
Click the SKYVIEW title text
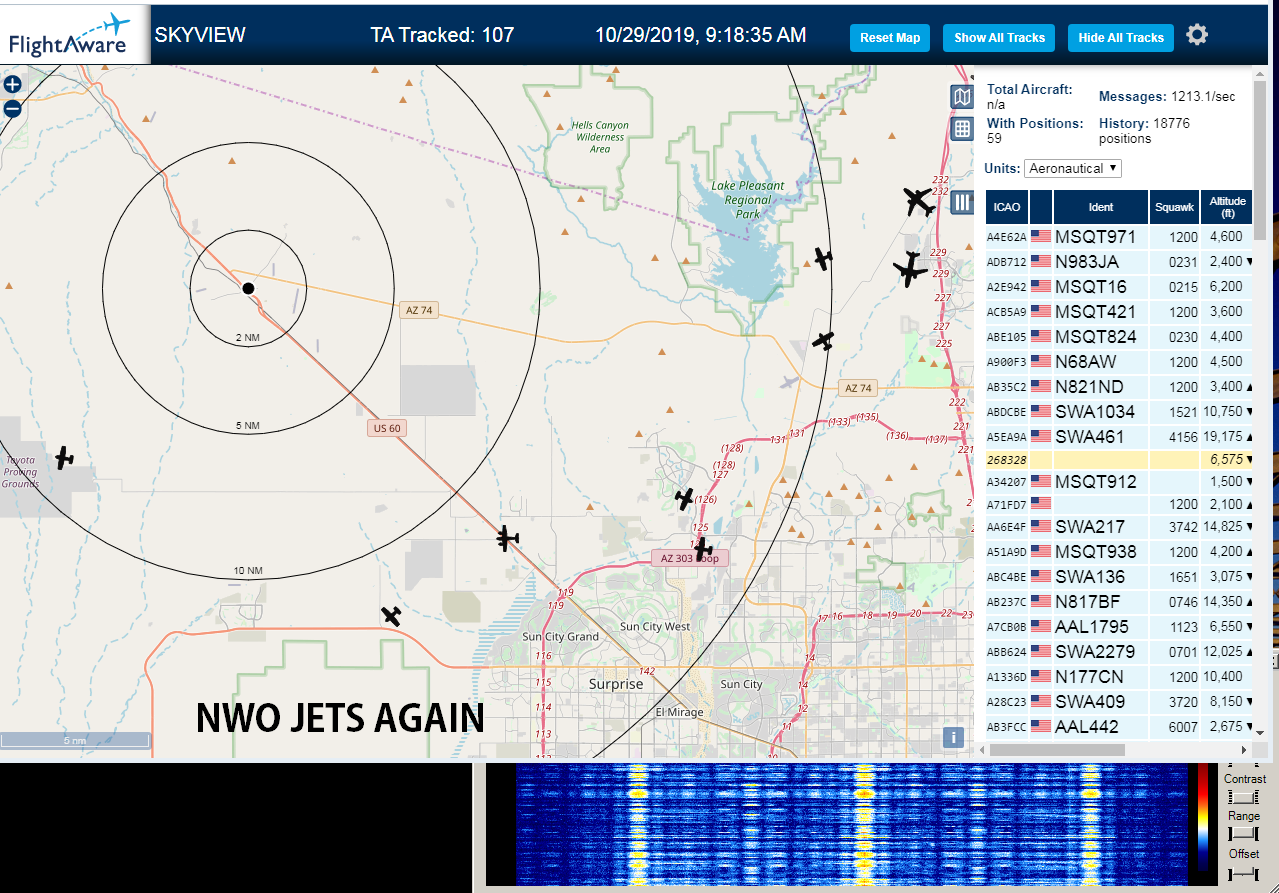(200, 35)
